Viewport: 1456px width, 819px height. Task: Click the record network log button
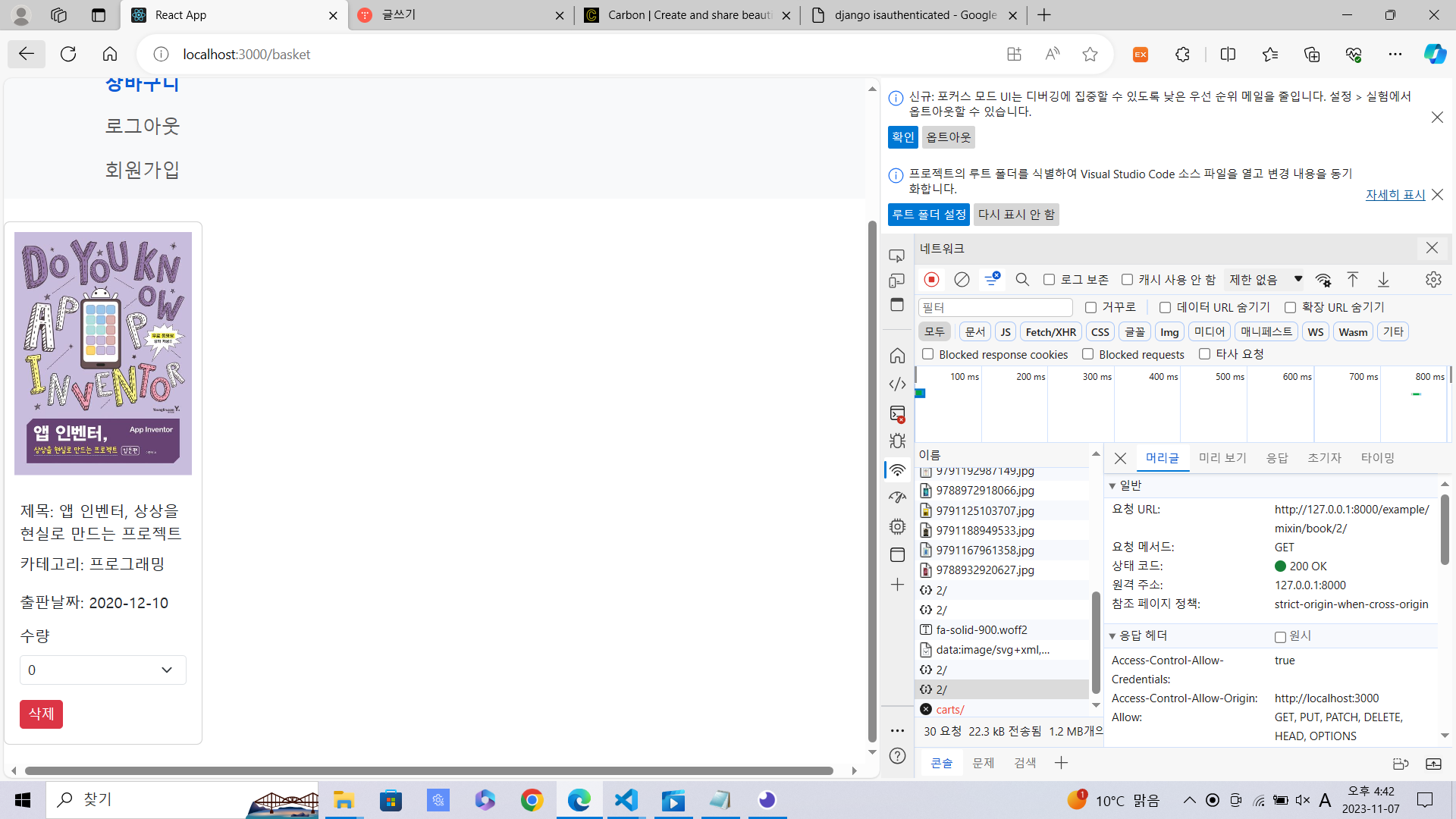[931, 280]
